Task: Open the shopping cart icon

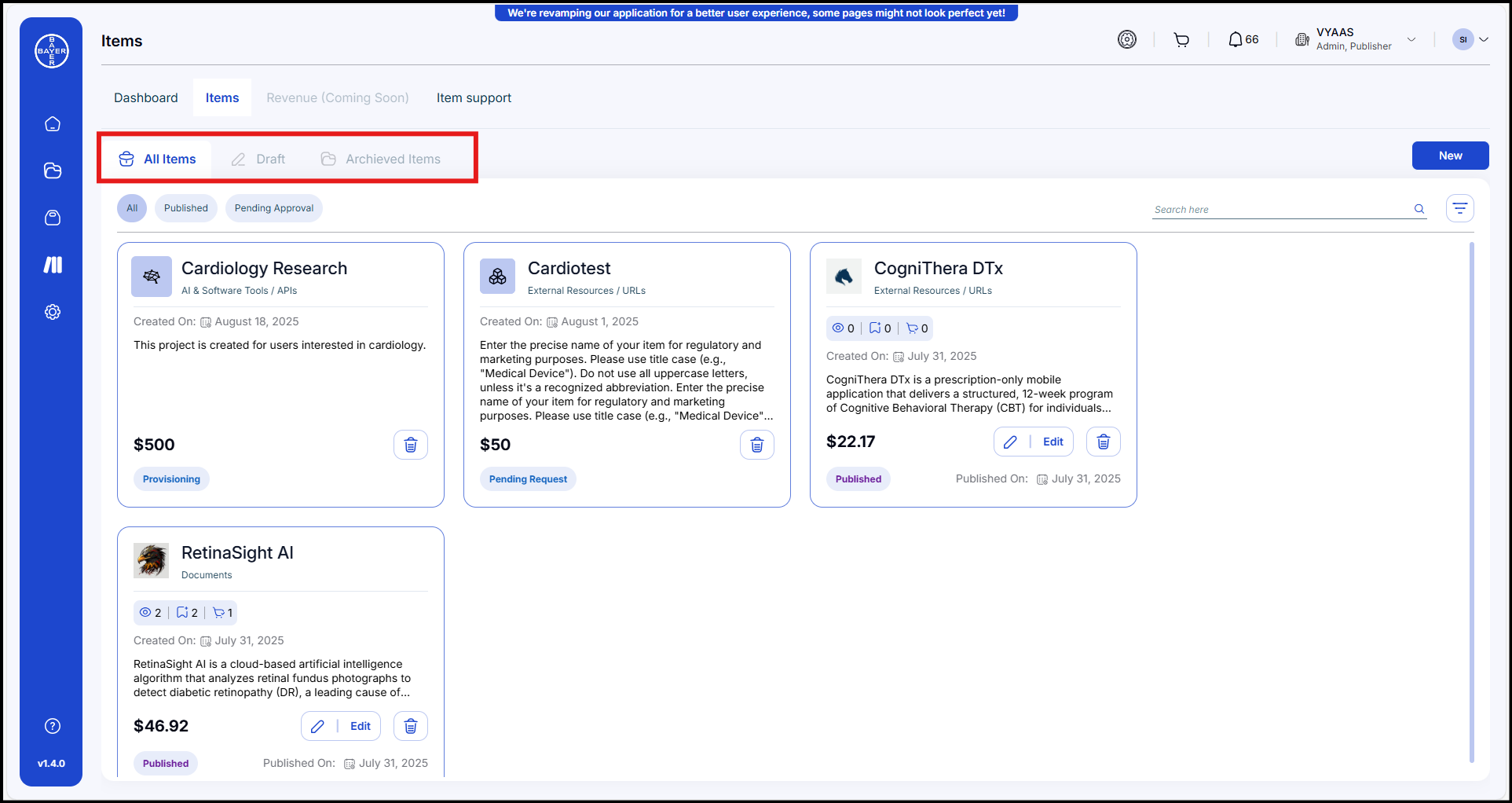Action: 1181,39
